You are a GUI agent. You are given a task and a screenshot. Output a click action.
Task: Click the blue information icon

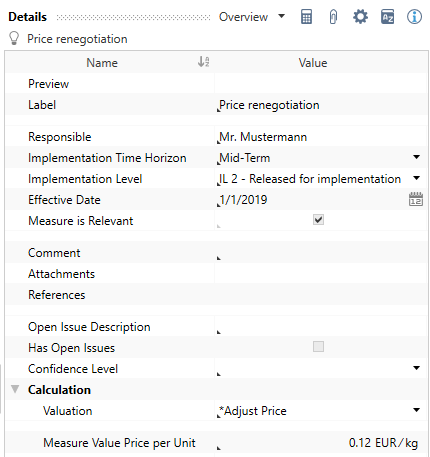(x=414, y=17)
